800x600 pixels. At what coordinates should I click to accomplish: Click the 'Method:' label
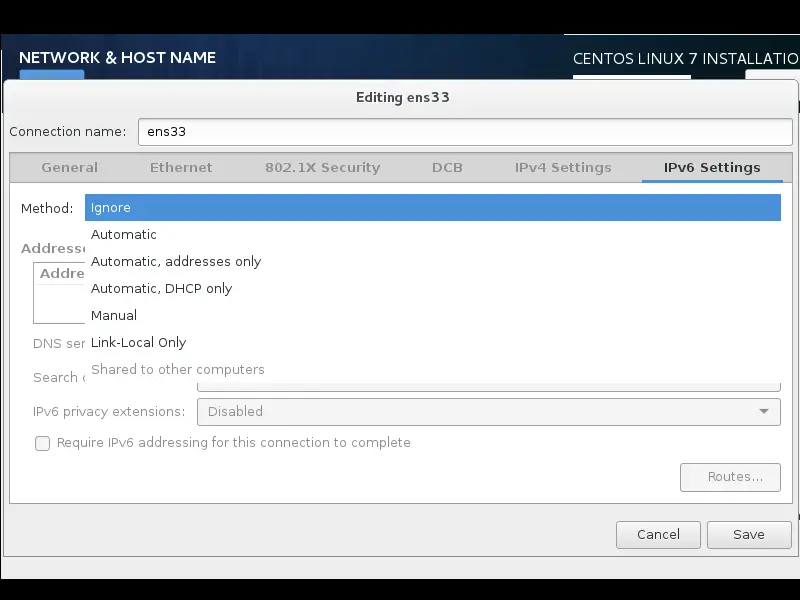pos(47,208)
